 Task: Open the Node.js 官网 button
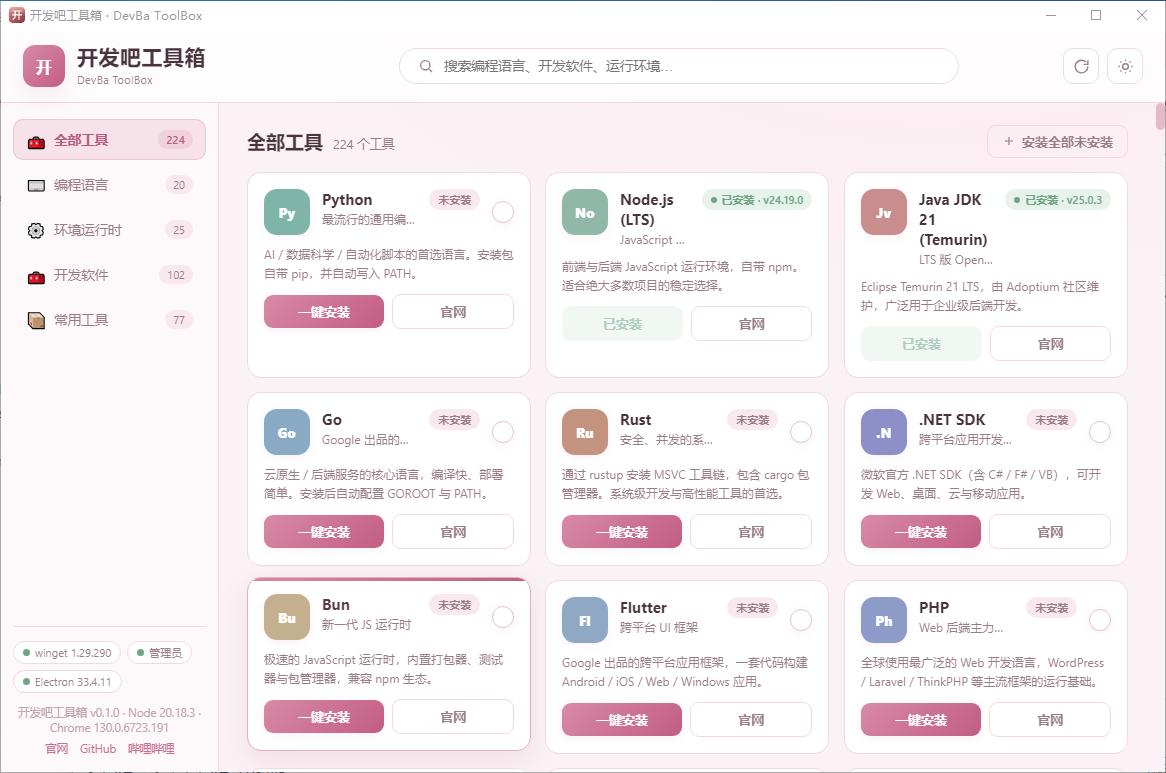tap(751, 324)
